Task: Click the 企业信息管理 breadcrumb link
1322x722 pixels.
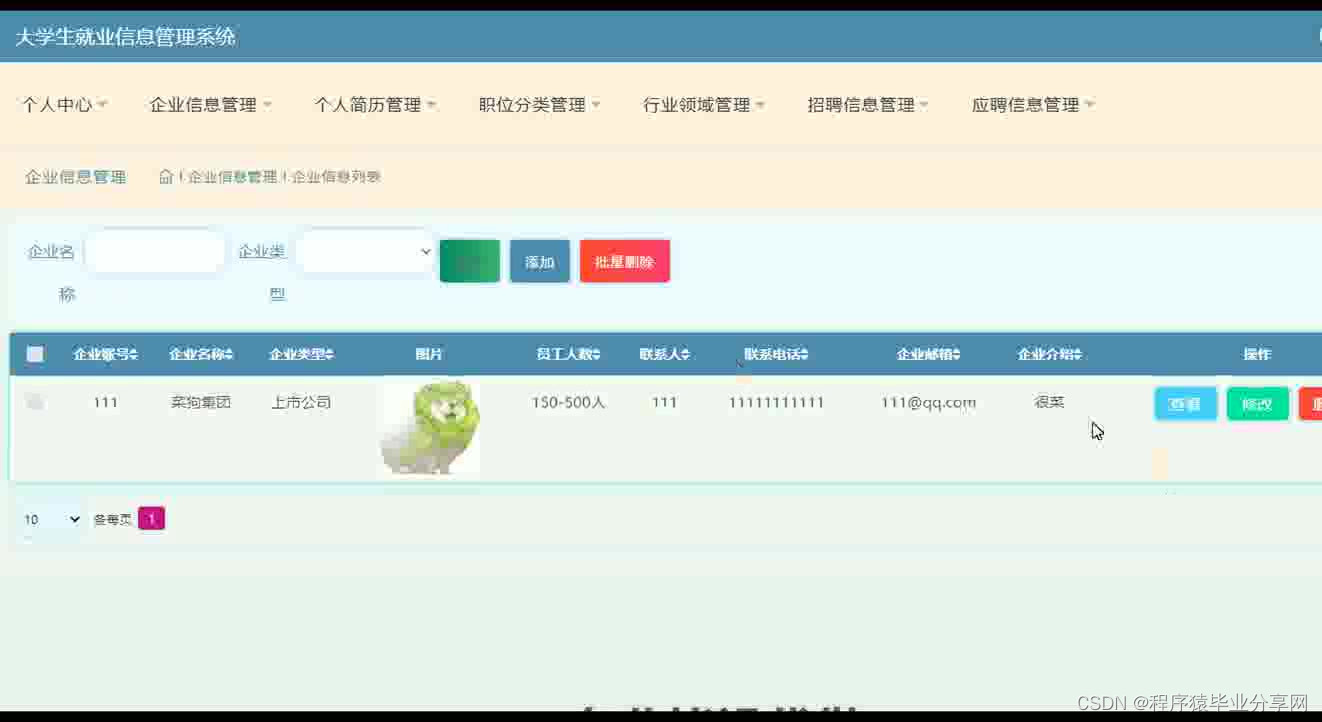Action: tap(233, 177)
